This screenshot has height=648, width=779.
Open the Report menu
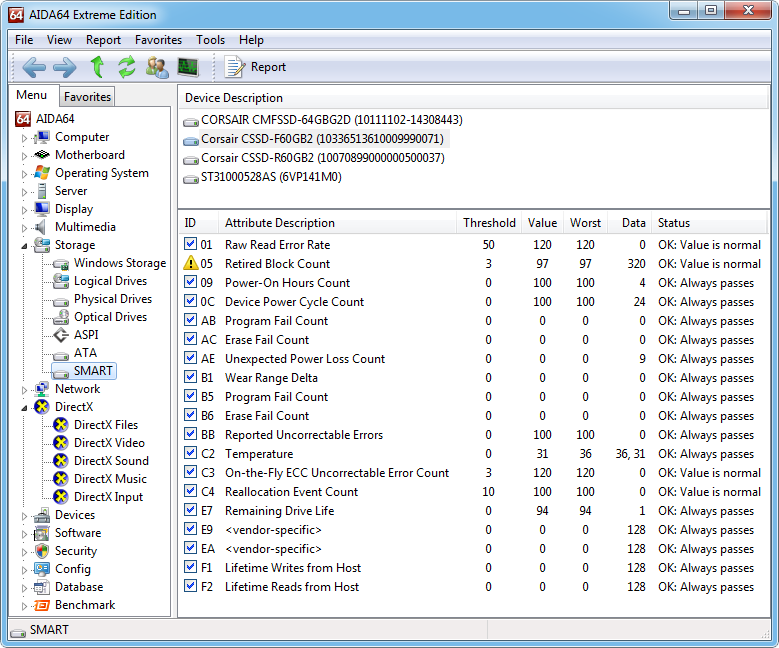tap(103, 40)
